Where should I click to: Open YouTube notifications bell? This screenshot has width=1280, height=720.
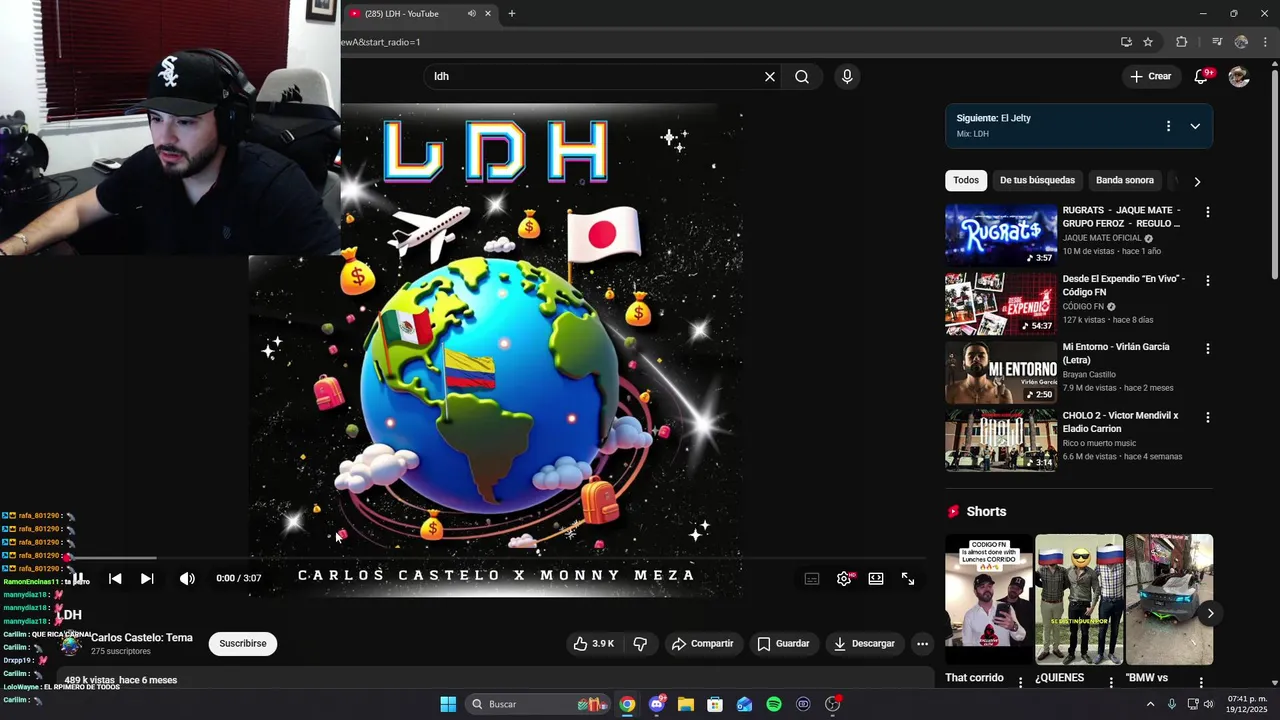[x=1202, y=77]
